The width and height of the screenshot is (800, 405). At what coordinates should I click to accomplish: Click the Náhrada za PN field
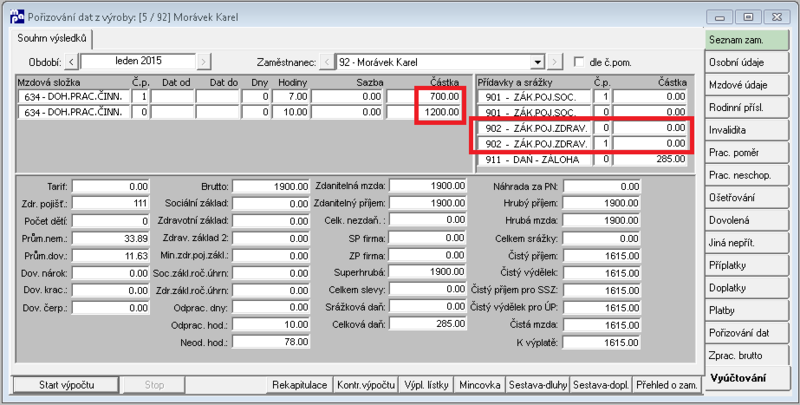tap(602, 187)
